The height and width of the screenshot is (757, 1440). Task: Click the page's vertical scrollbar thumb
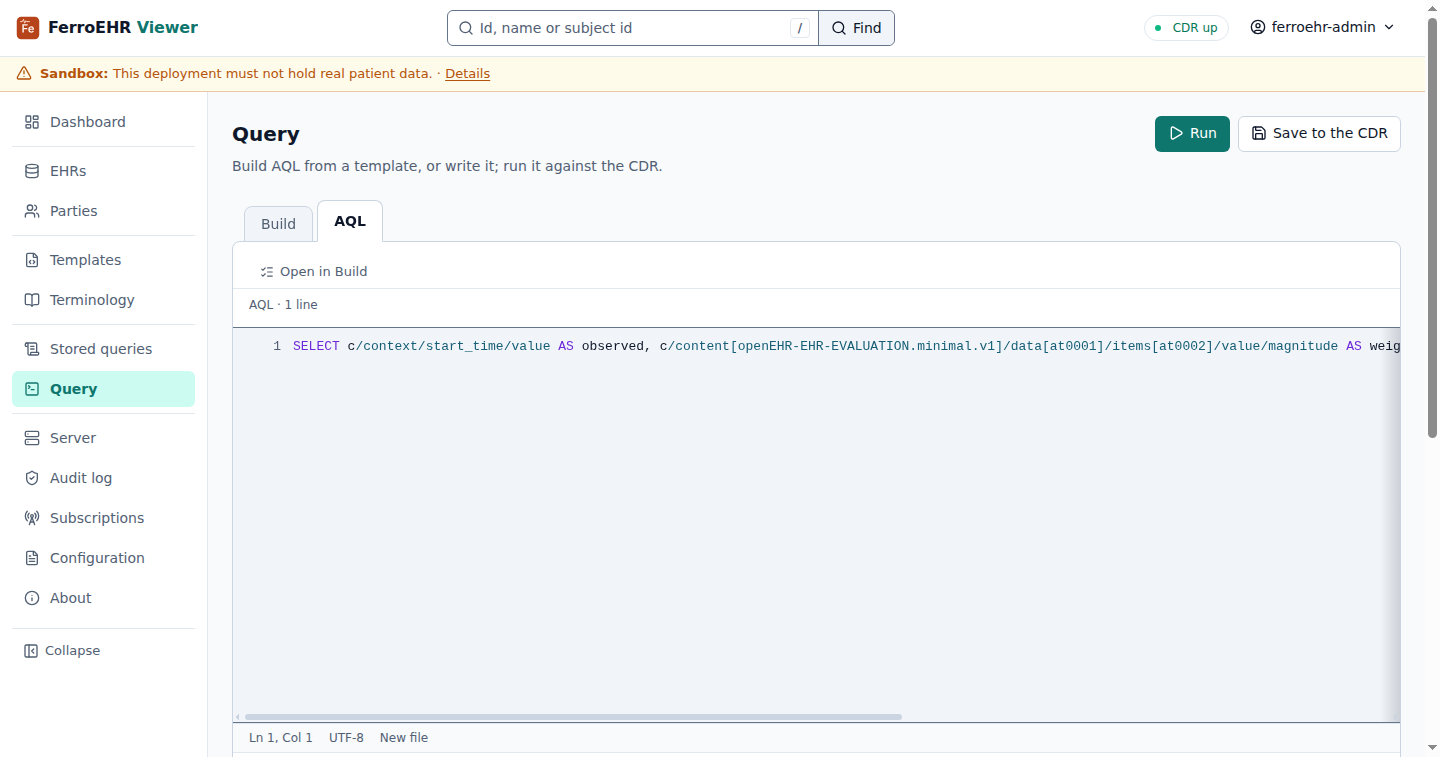tap(1432, 227)
